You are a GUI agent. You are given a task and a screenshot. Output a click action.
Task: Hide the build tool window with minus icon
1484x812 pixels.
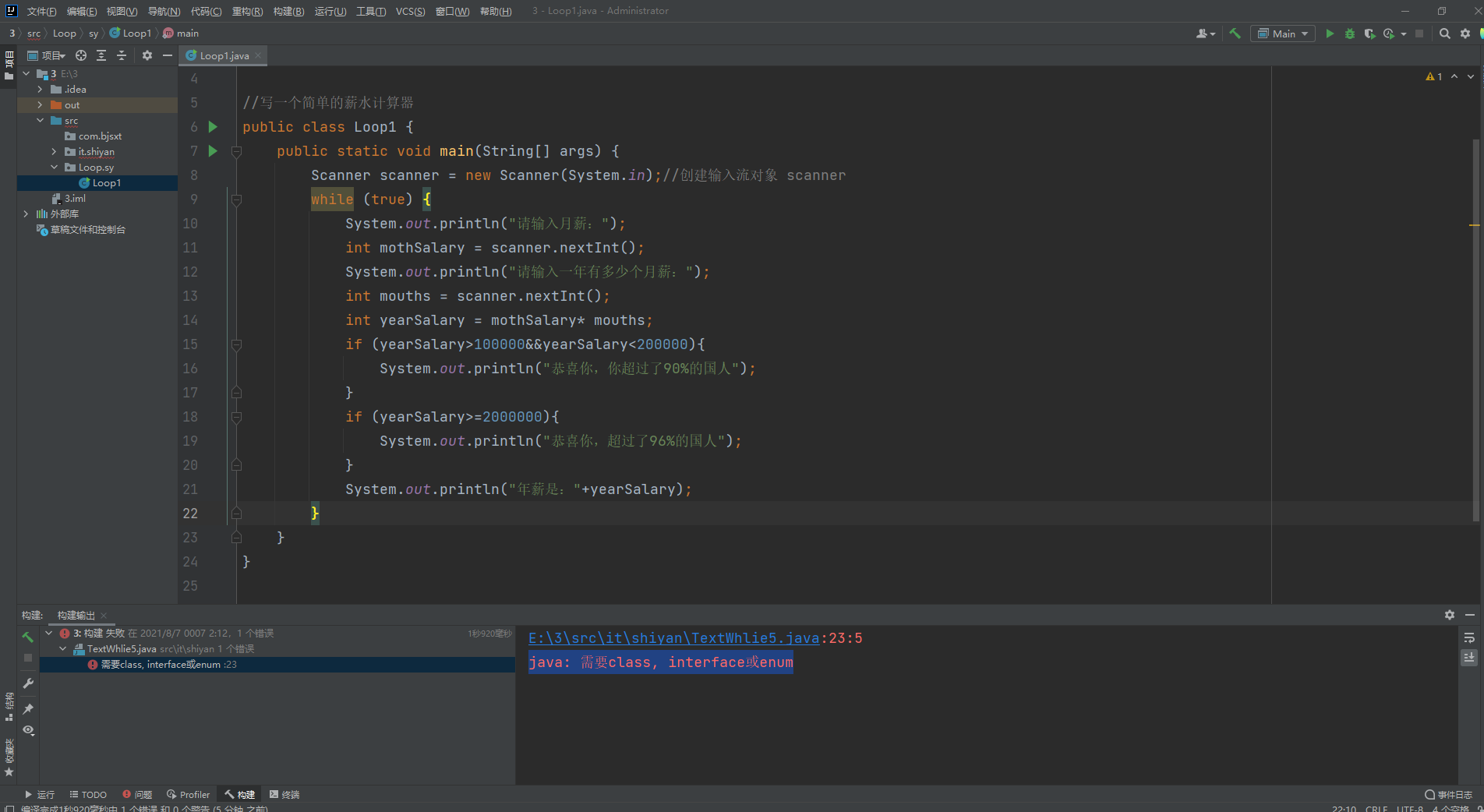tap(1470, 615)
